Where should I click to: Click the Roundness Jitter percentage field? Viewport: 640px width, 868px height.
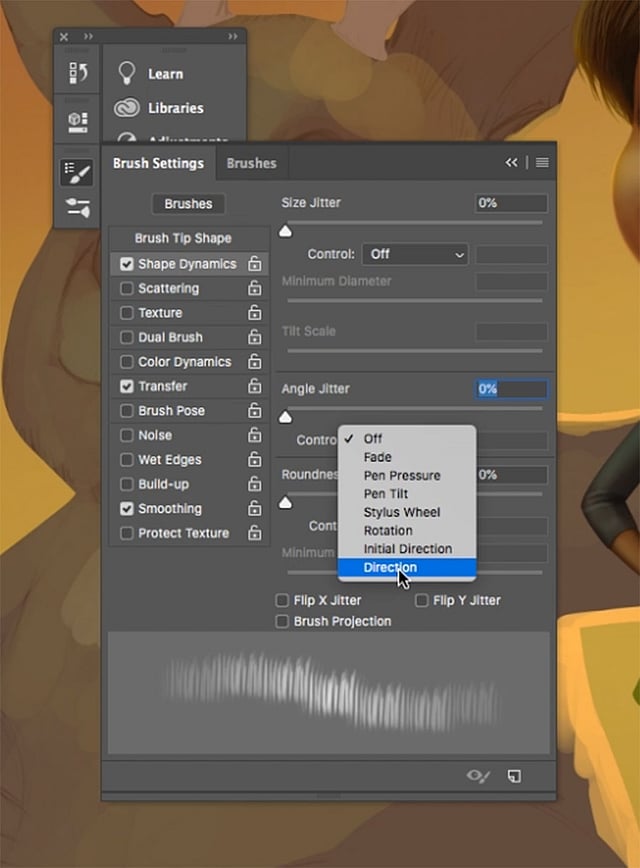[x=512, y=474]
